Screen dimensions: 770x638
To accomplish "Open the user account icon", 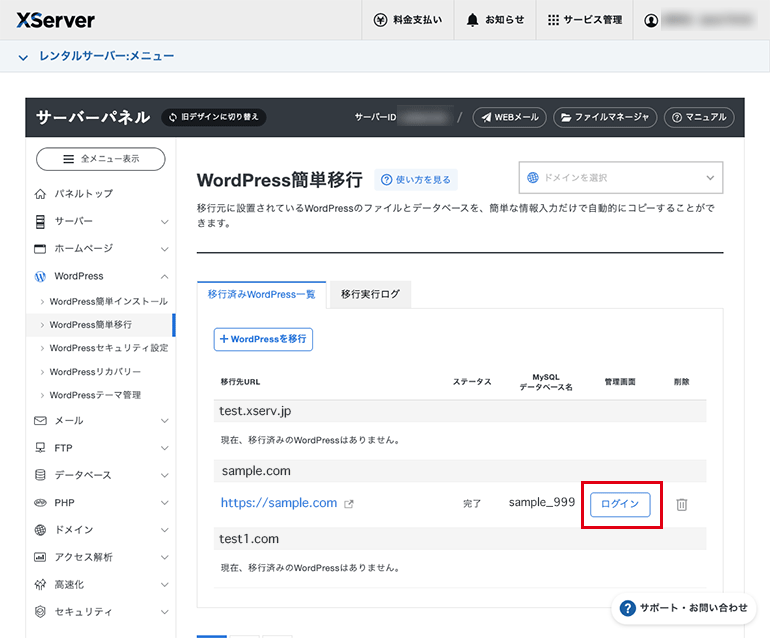I will click(x=651, y=21).
